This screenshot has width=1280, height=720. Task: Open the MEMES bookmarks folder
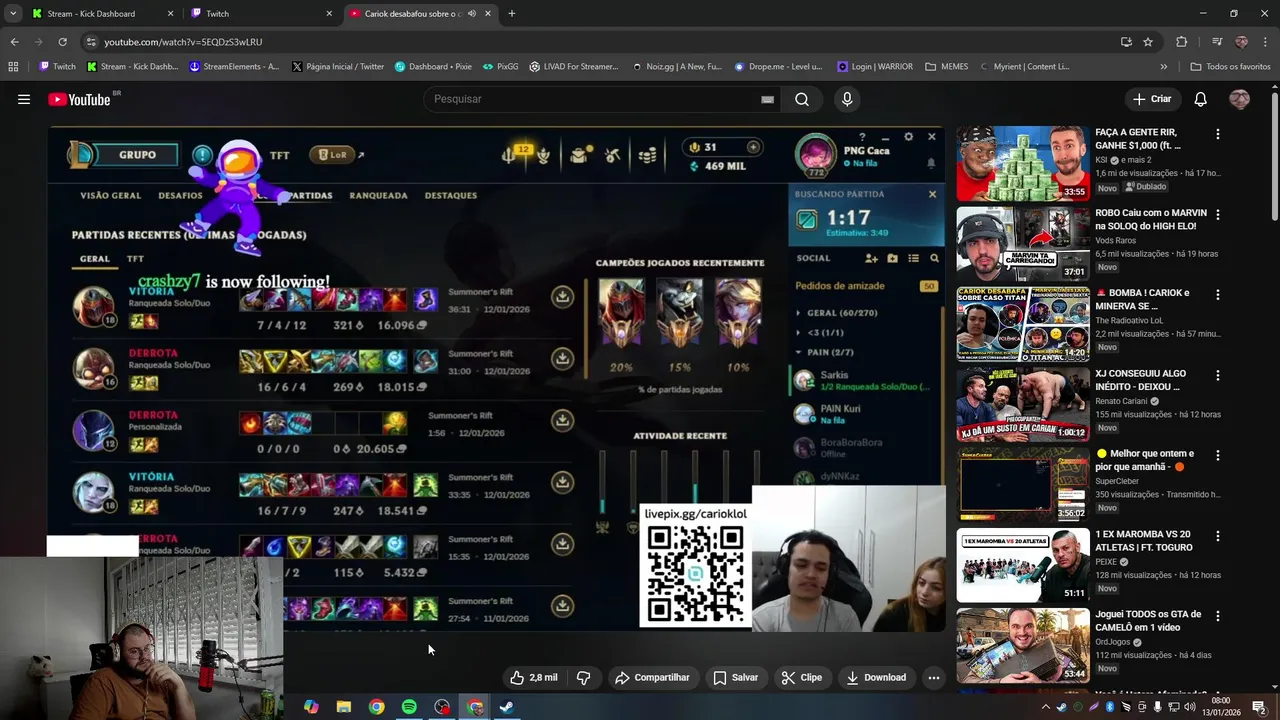(x=946, y=67)
